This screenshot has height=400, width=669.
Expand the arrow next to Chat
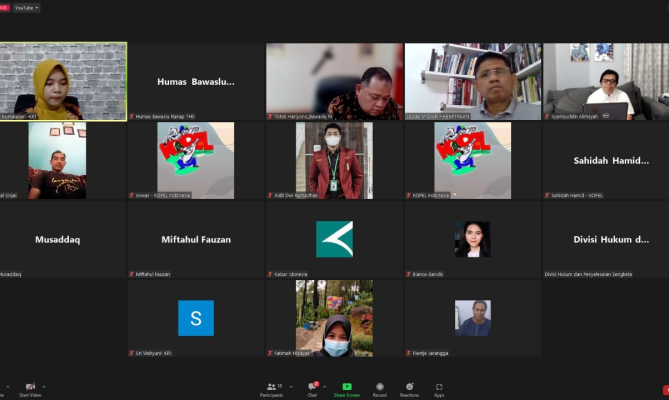(x=324, y=385)
